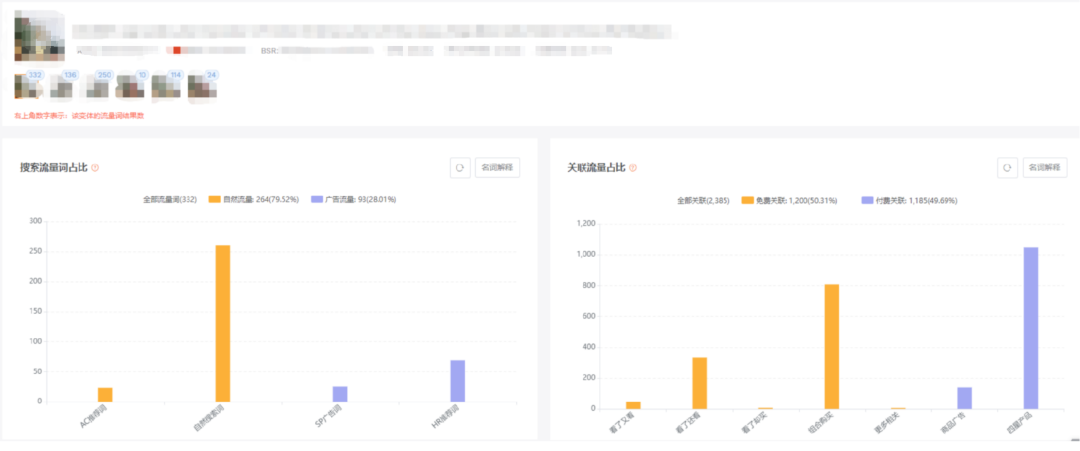
Task: Select the variant thumbnail with badge 332
Action: point(28,87)
